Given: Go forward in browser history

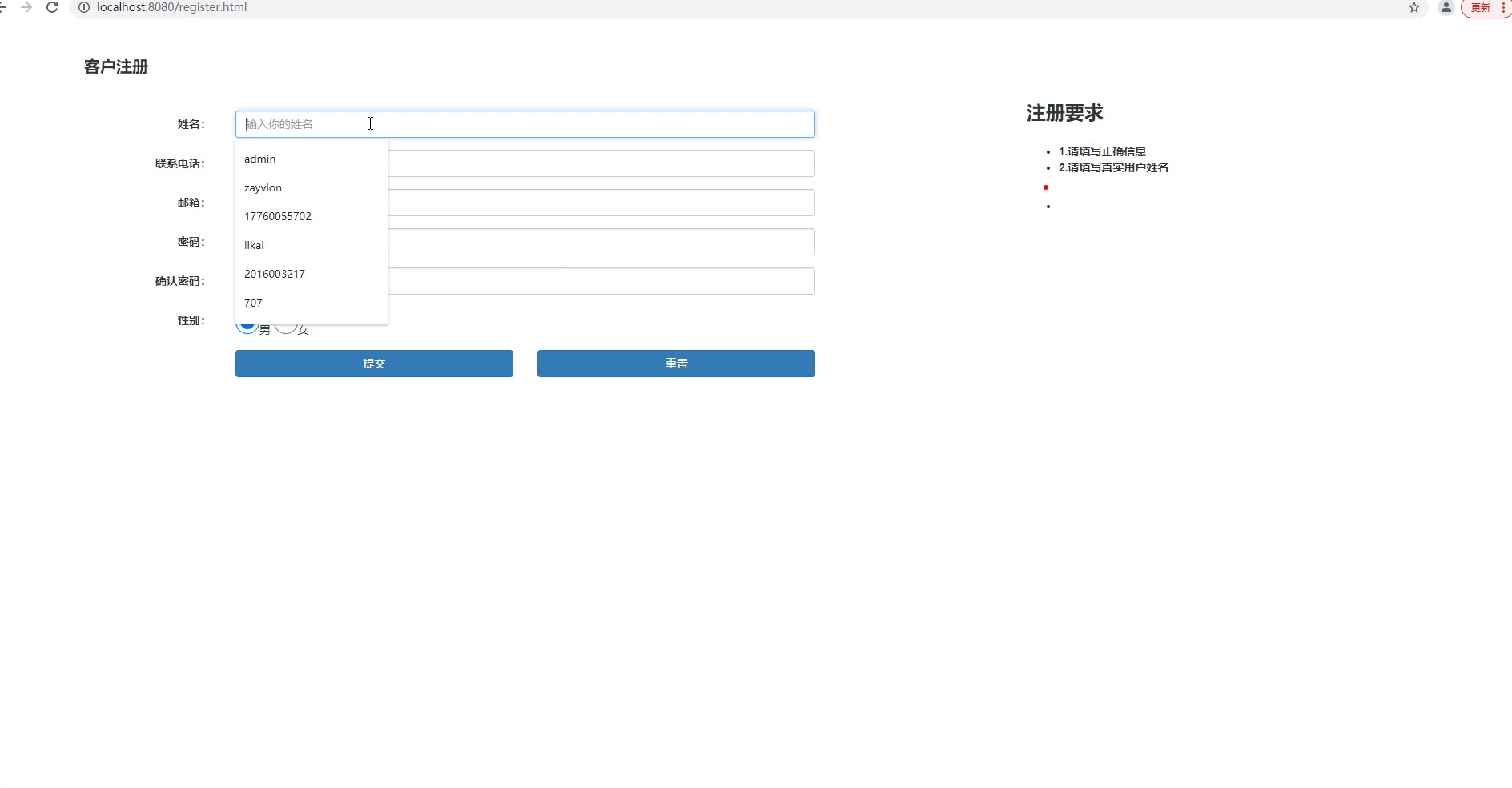Looking at the screenshot, I should [26, 7].
